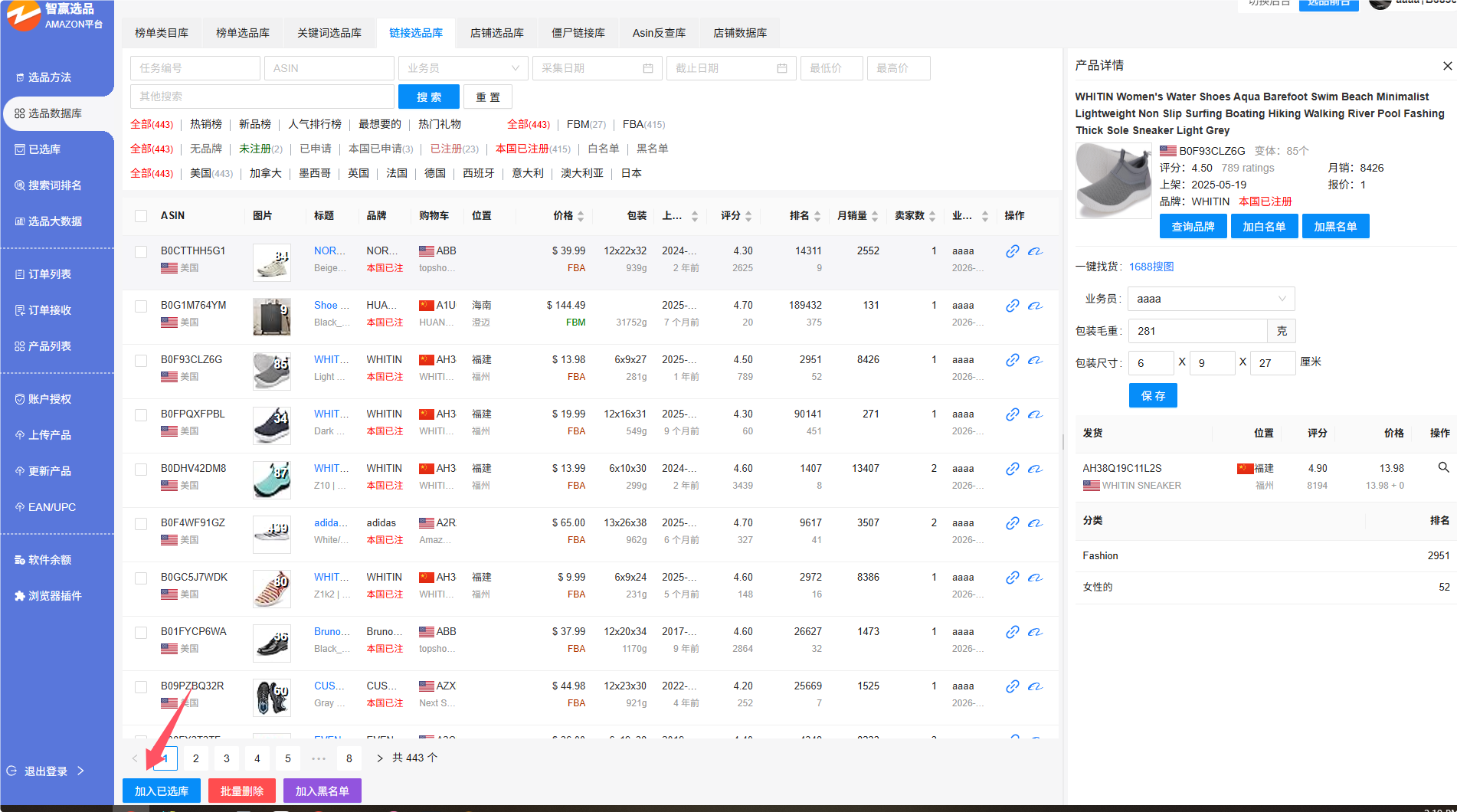Click edit icon for B0G1M764YM row
Screen dimensions: 1457x812
point(1035,306)
